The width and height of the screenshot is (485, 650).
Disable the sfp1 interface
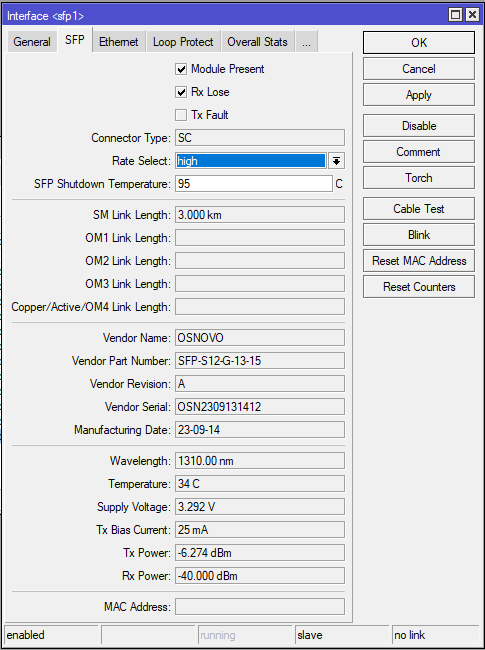point(419,126)
